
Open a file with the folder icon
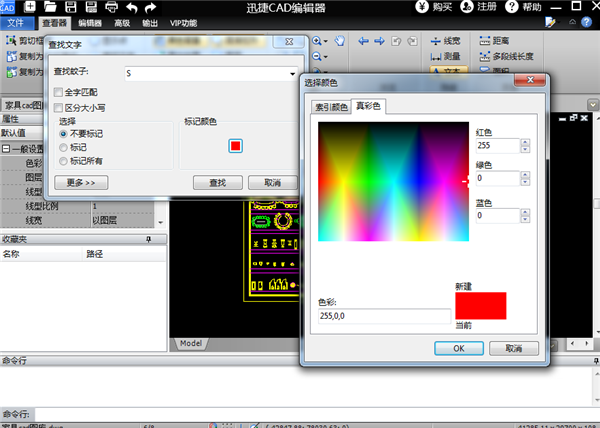coord(50,7)
